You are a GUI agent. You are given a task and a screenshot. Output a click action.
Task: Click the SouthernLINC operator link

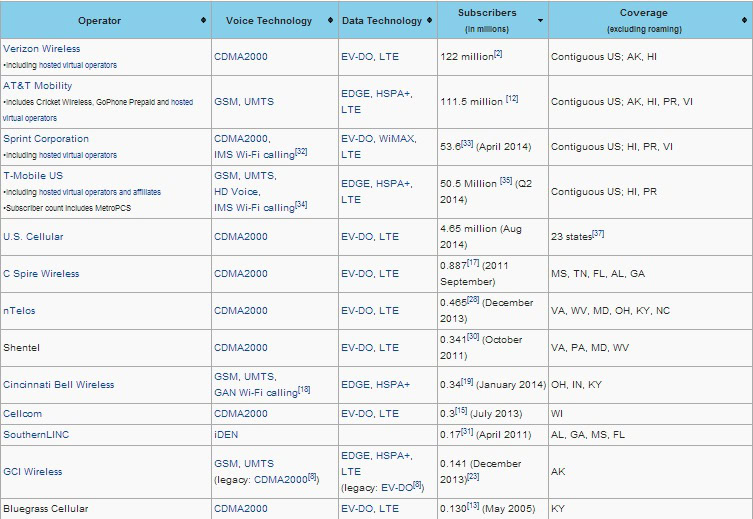[35, 435]
